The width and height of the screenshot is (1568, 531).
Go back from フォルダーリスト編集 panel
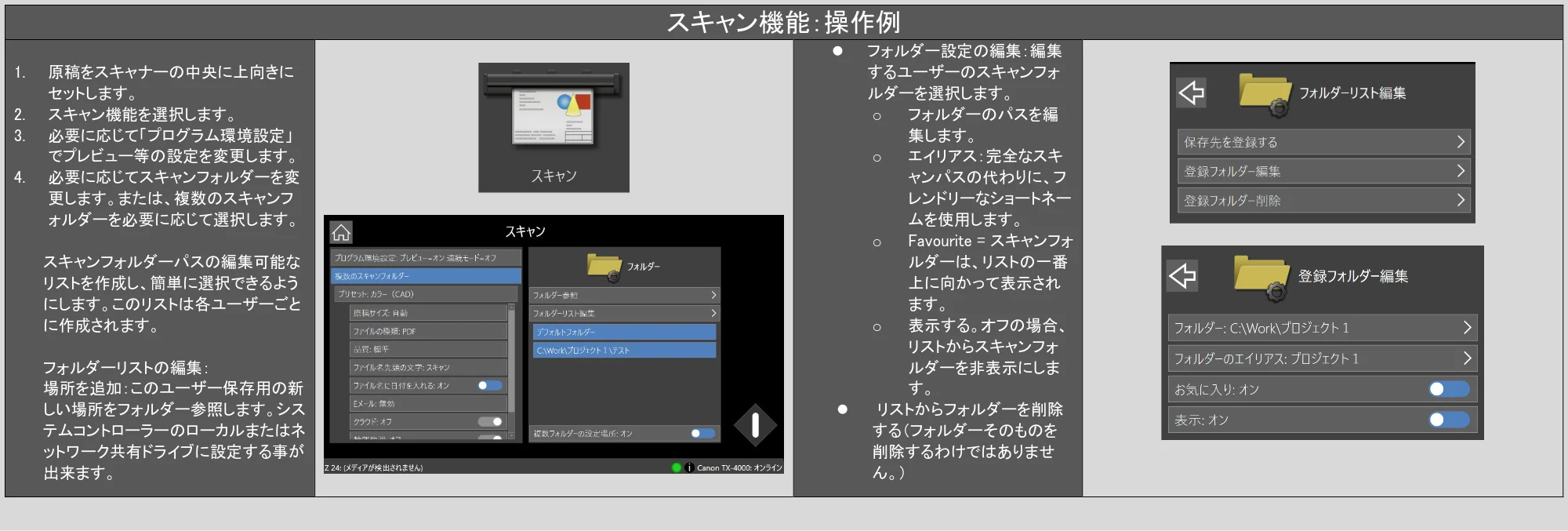(1192, 93)
